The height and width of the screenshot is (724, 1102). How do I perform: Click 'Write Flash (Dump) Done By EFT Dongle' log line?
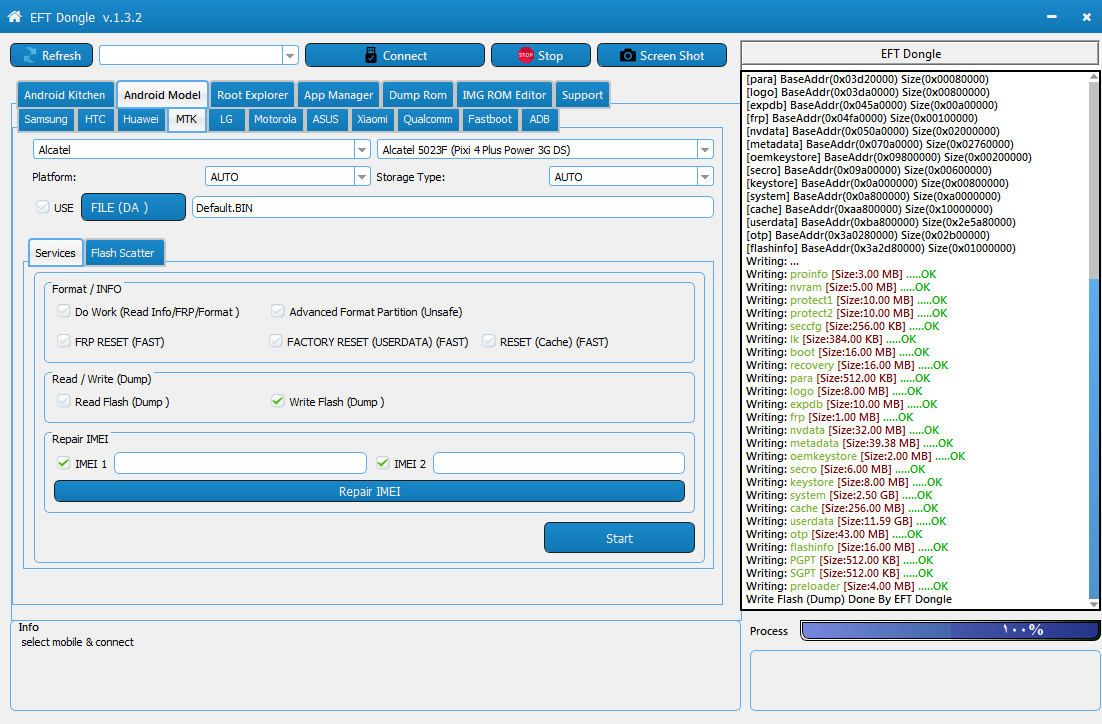coord(849,599)
